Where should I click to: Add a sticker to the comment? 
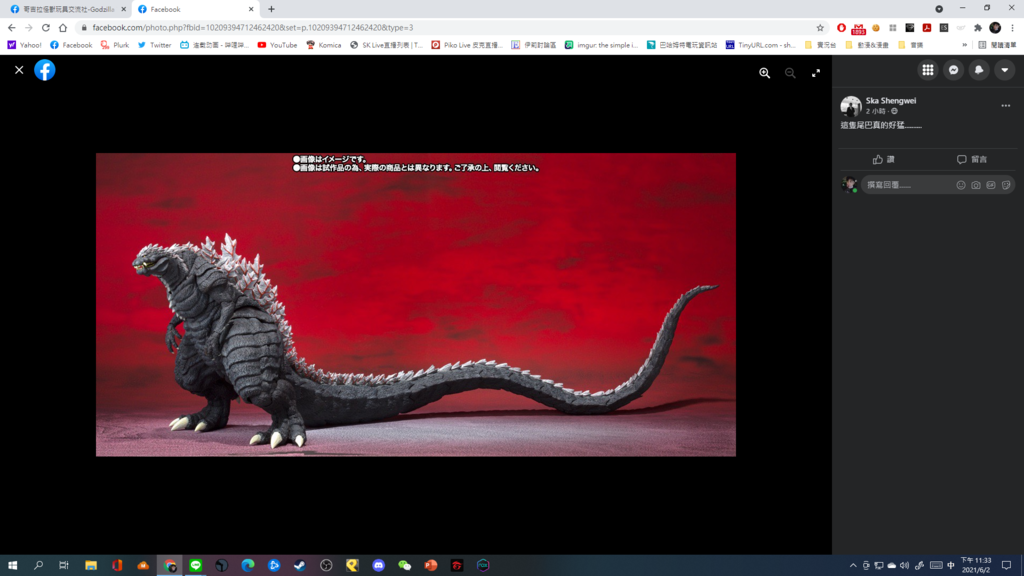[1006, 185]
